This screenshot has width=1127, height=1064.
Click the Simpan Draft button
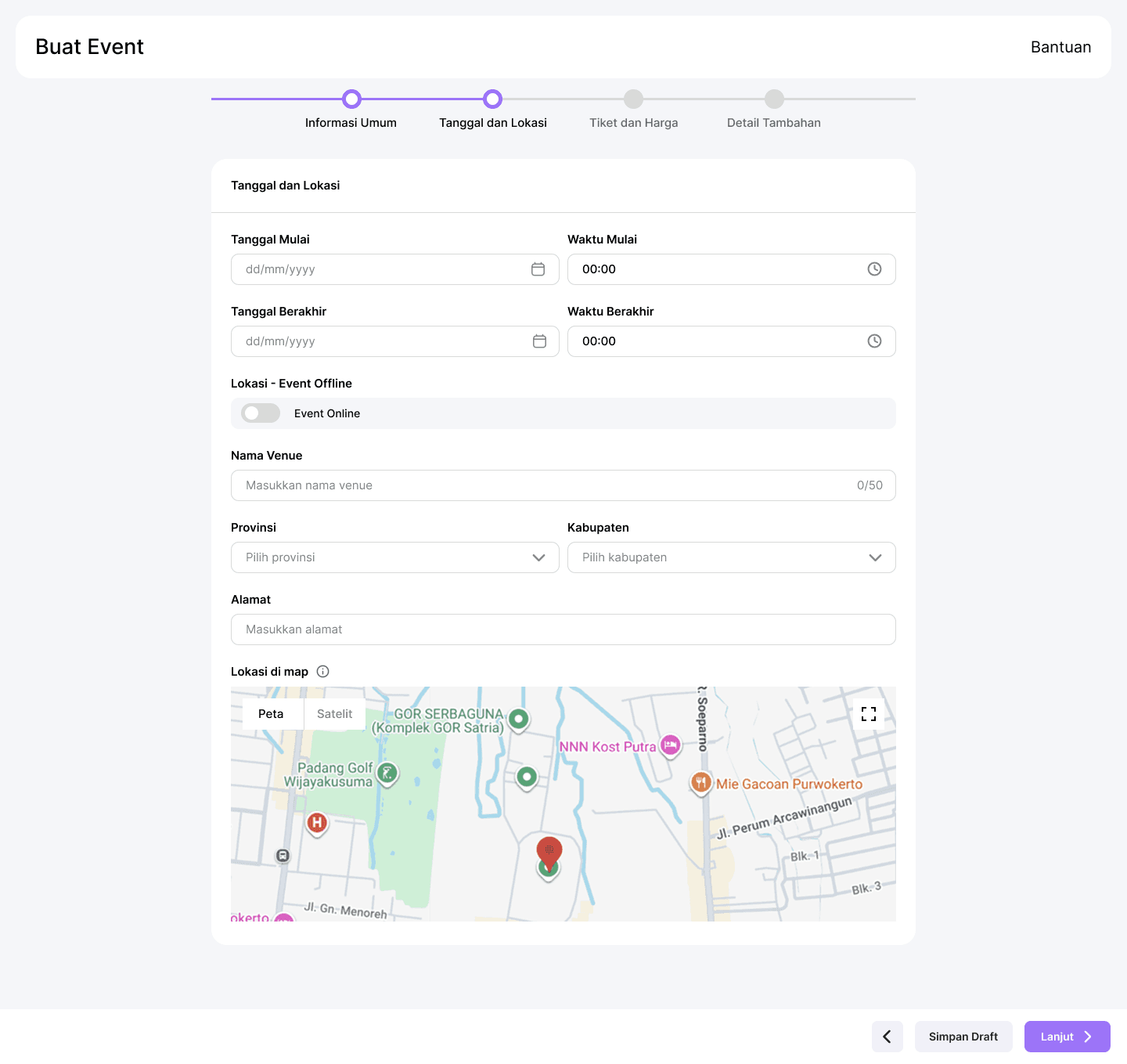963,1037
